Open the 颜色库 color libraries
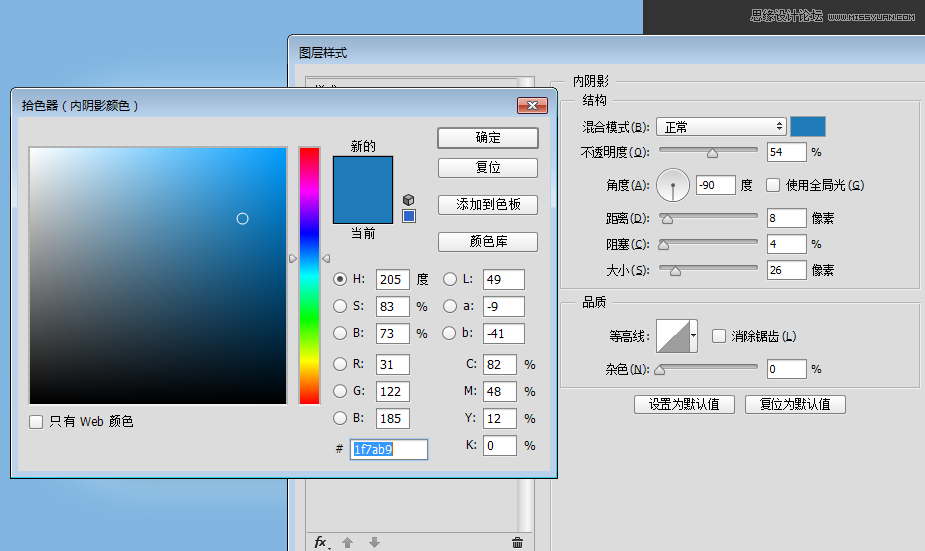The height and width of the screenshot is (551, 925). click(488, 242)
